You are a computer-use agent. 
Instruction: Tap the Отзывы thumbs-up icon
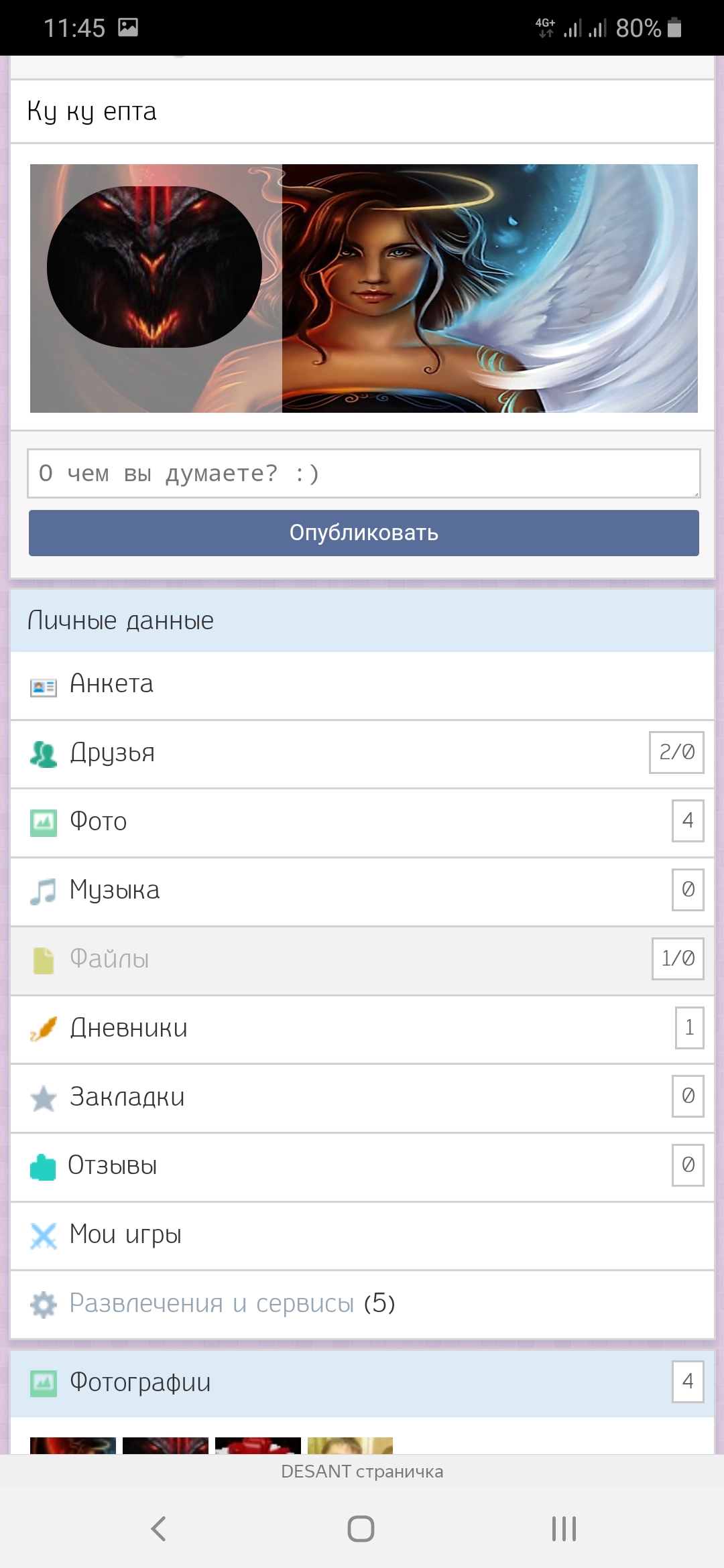[x=44, y=1167]
